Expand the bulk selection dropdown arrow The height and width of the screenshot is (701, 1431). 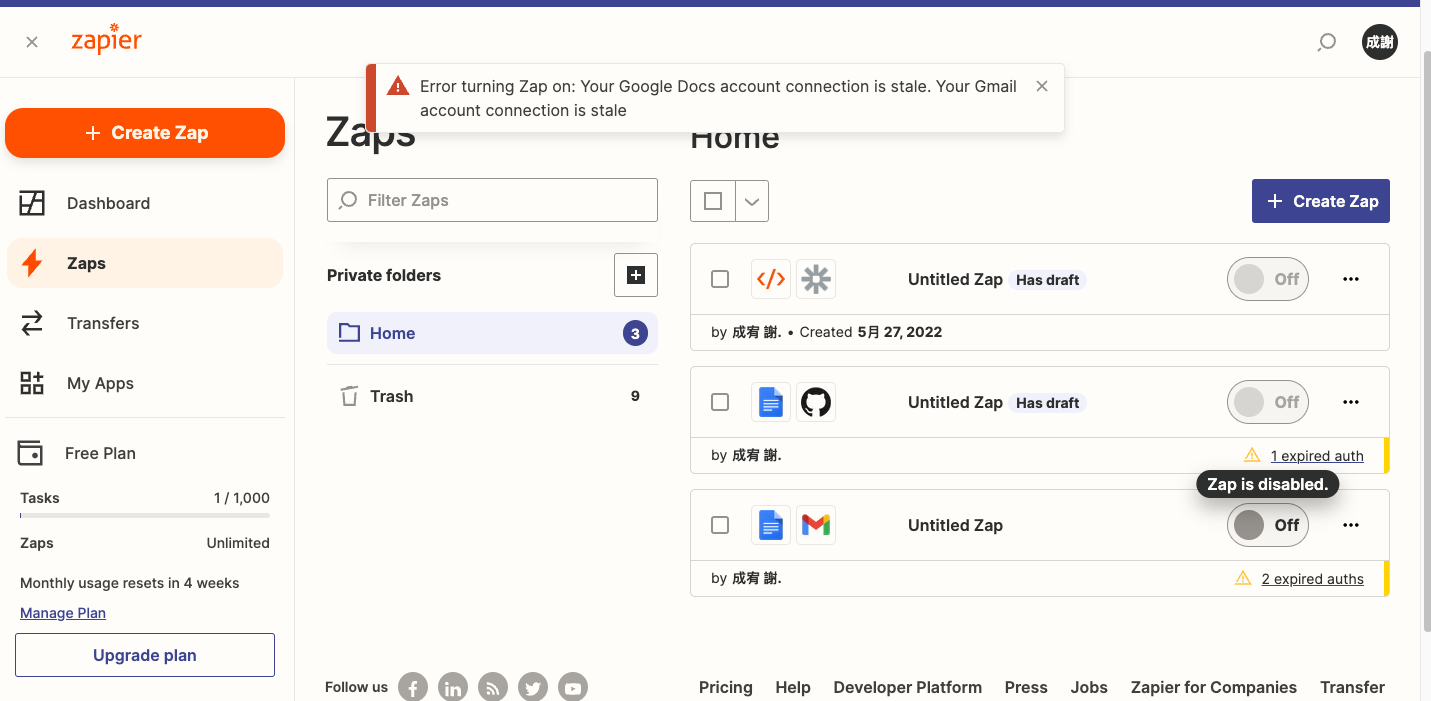pos(752,201)
